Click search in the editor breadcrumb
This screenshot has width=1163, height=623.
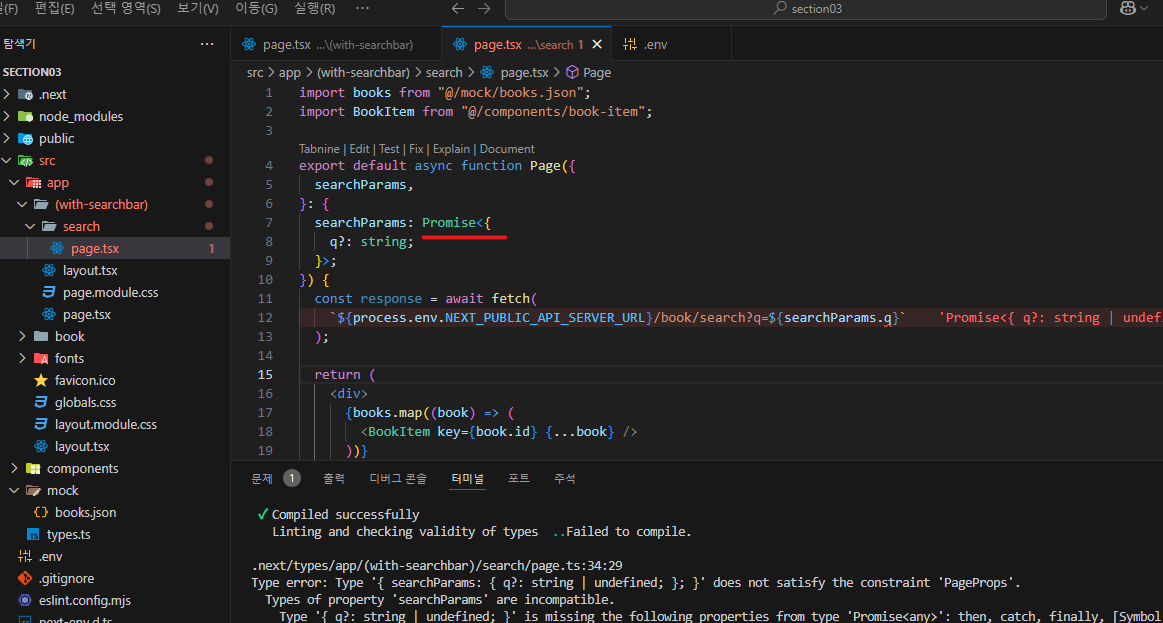(x=444, y=73)
